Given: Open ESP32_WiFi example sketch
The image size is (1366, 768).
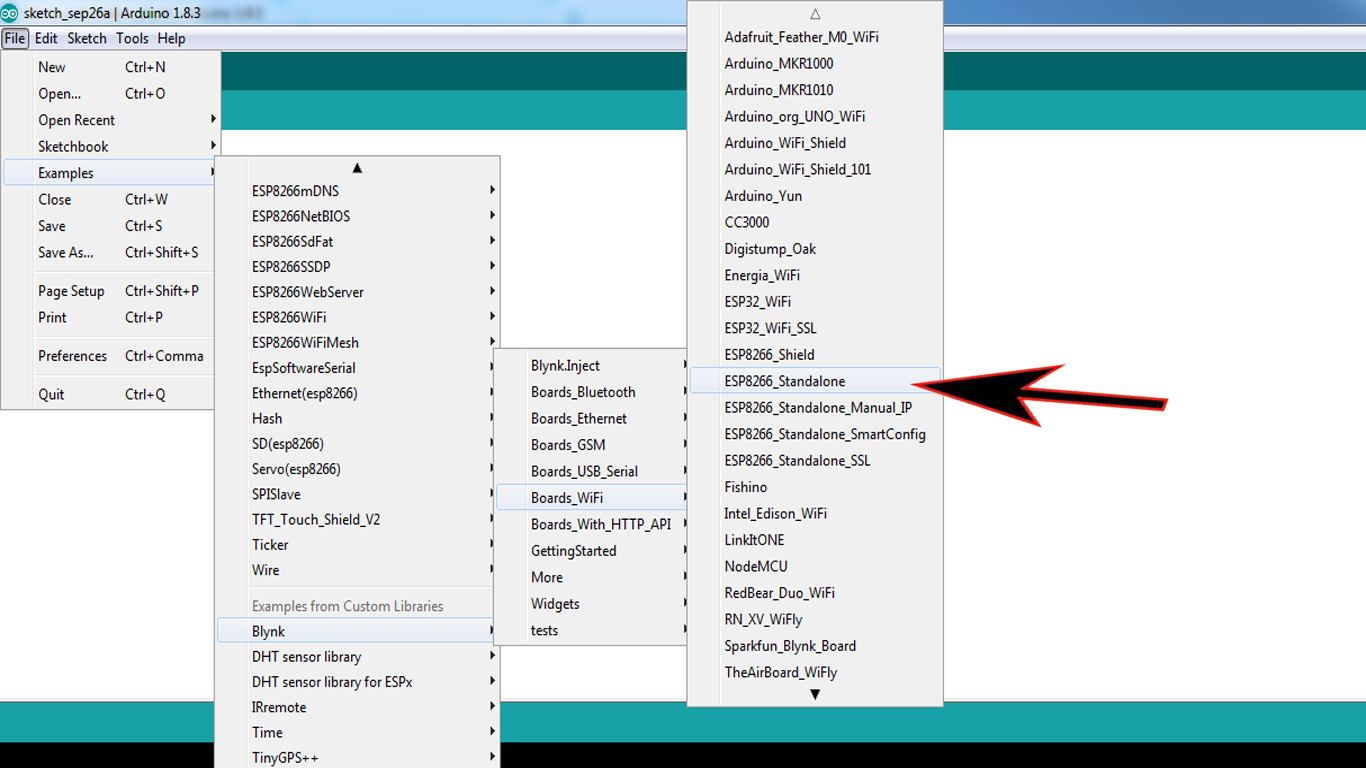Looking at the screenshot, I should 815,302.
